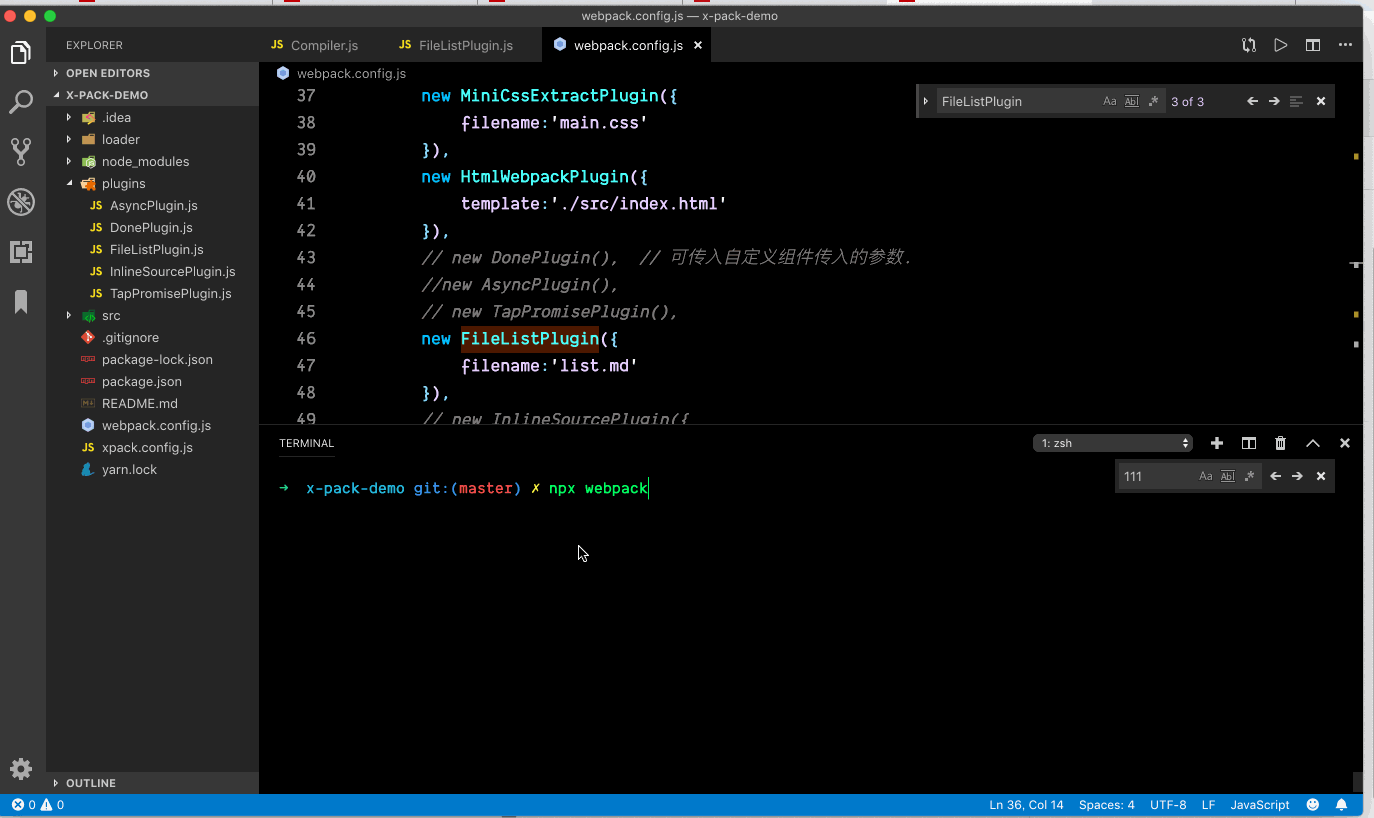Click Ln 36, Col 14 in status bar
The width and height of the screenshot is (1374, 818).
pyautogui.click(x=1026, y=805)
